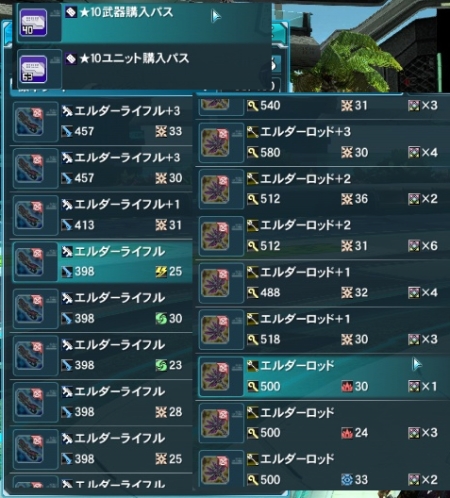
Task: Select エルダーライフル 398 with wind 30
Action: pos(101,309)
